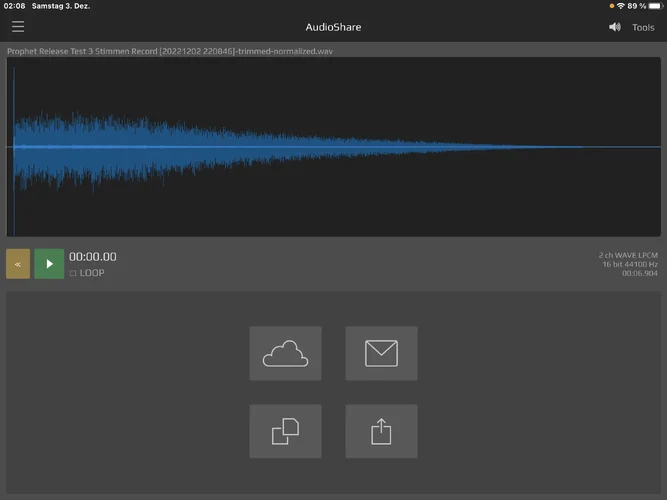Viewport: 667px width, 500px height.
Task: Tap the Wi-Fi icon in the status bar
Action: 620,6
